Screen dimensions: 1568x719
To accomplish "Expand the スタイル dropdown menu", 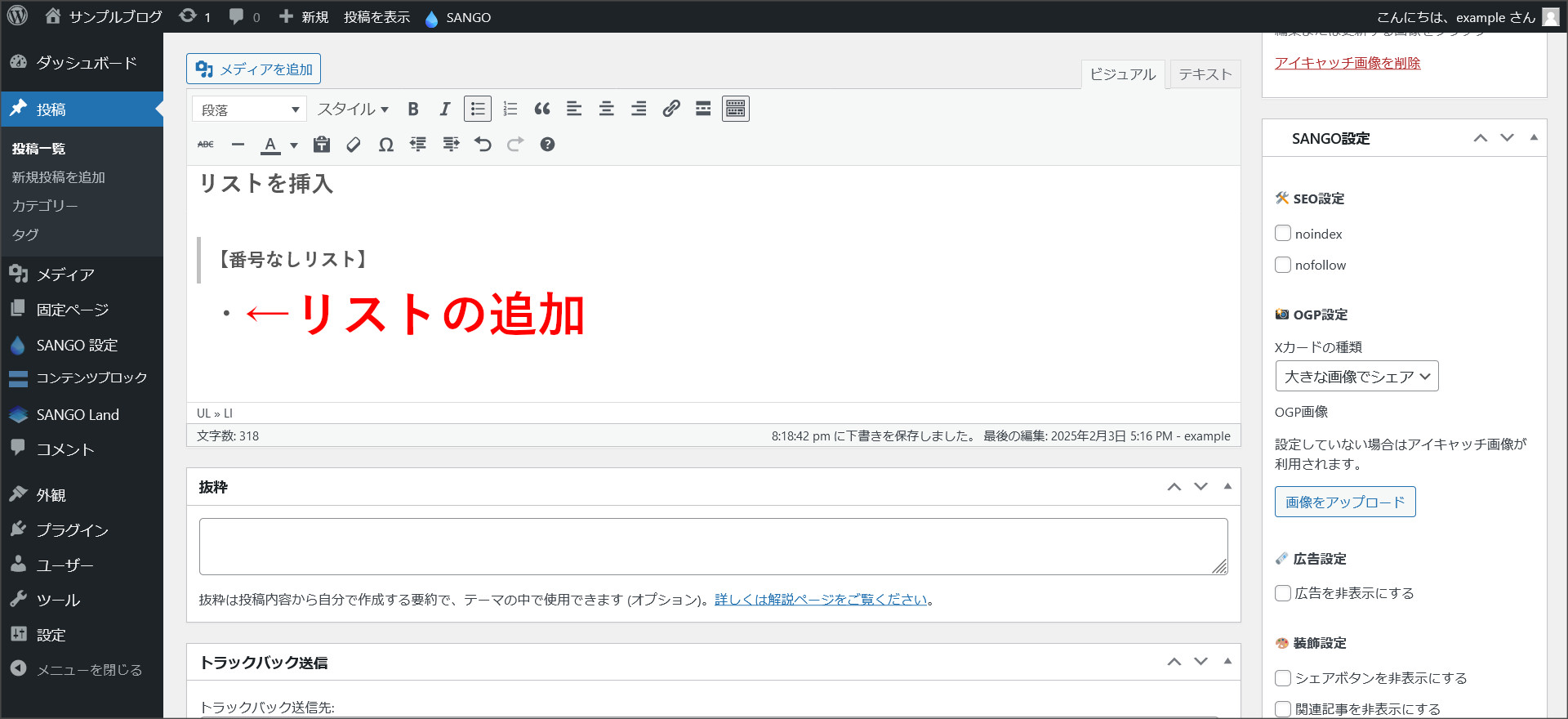I will pyautogui.click(x=353, y=109).
